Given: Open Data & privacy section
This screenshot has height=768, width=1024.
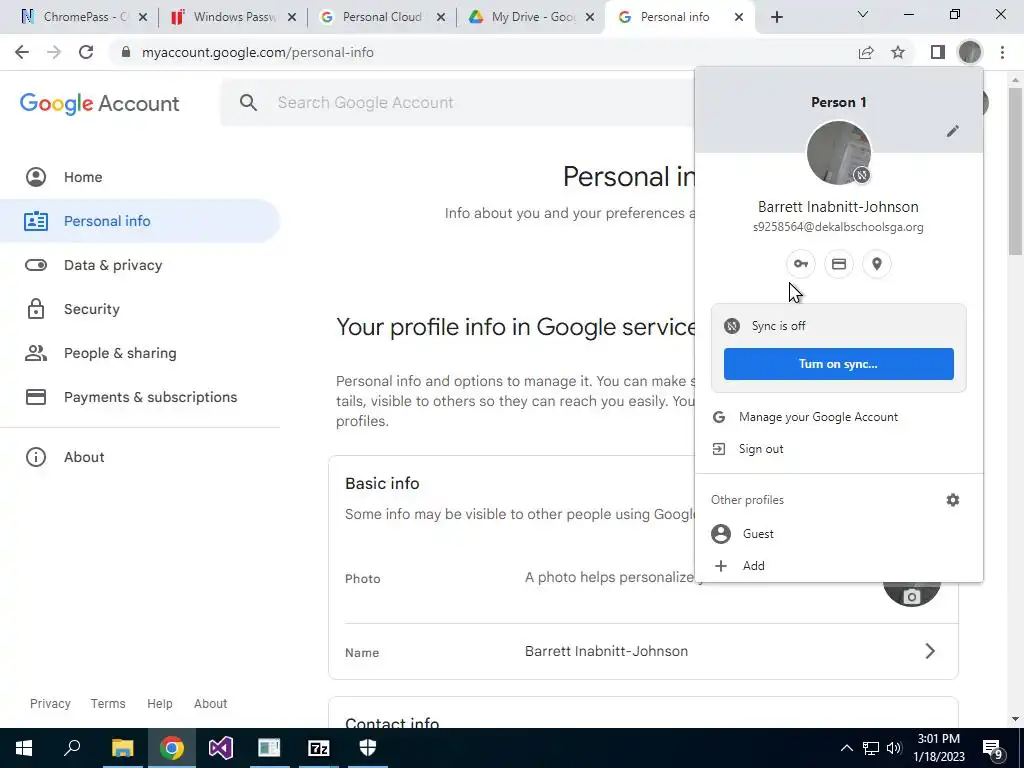Looking at the screenshot, I should [140, 265].
